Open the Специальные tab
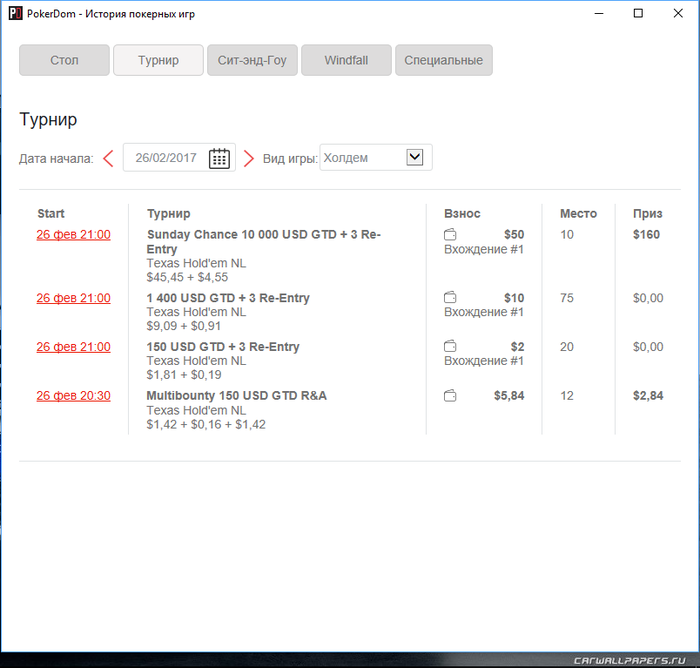This screenshot has height=668, width=700. 444,60
